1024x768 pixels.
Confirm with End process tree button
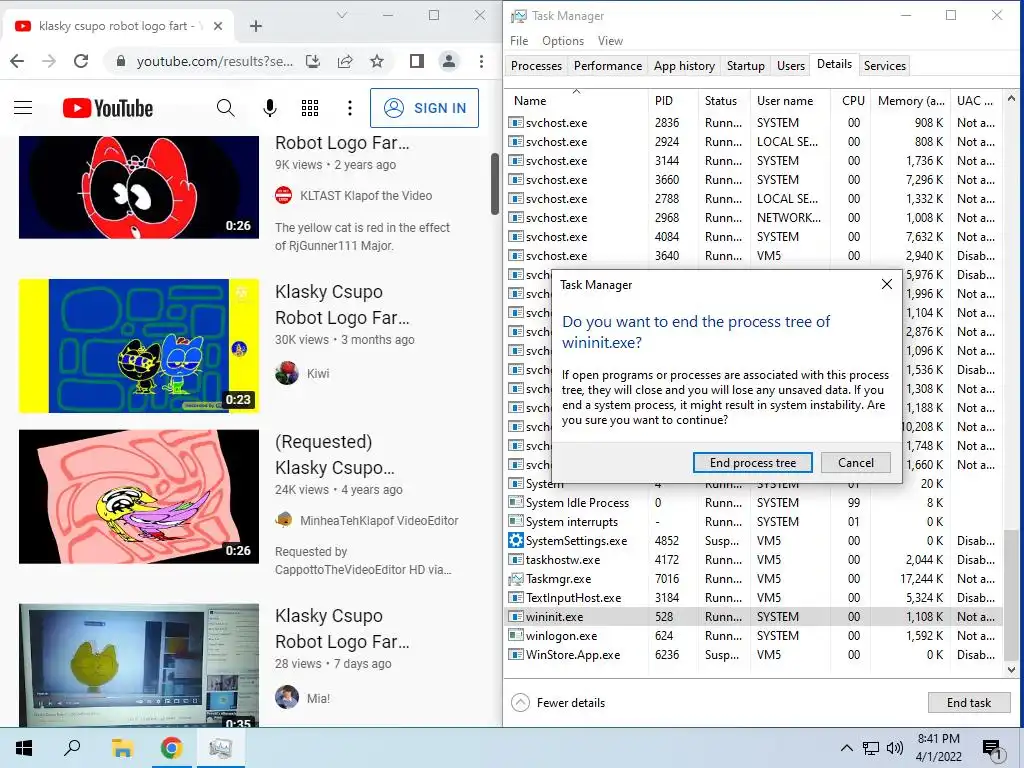[752, 463]
